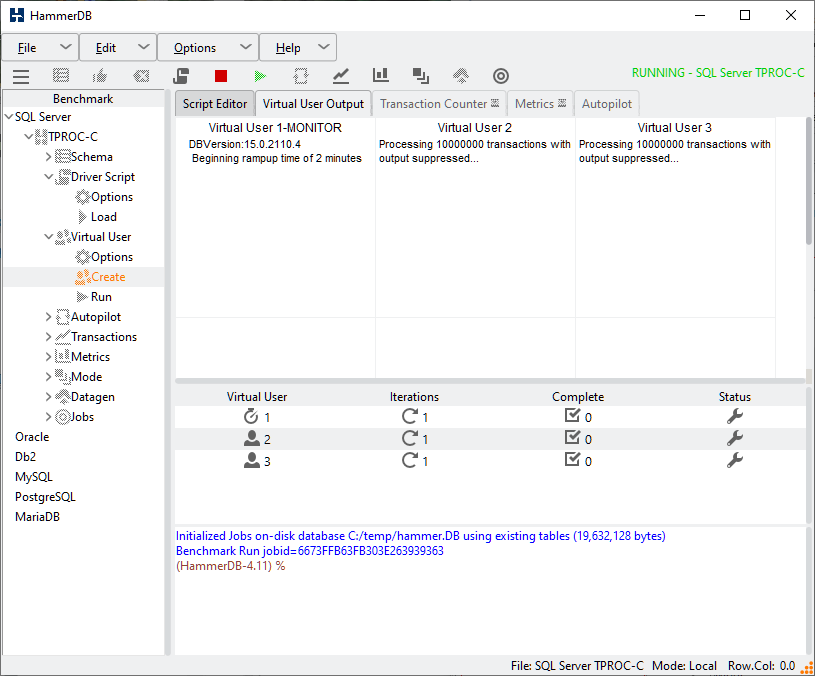Switch to the Metrics tab
The width and height of the screenshot is (815, 676).
point(541,104)
